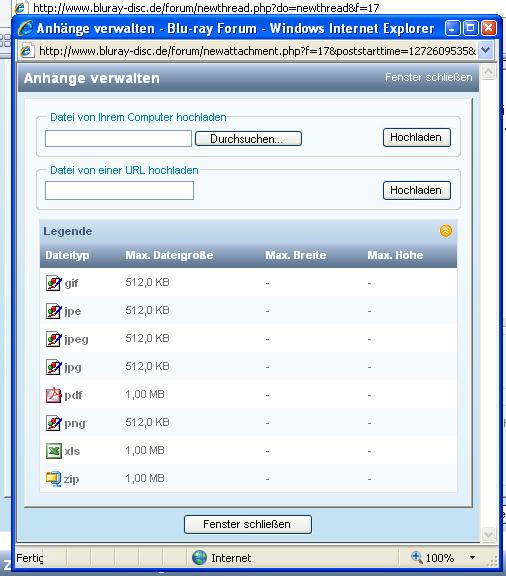Open the zoom level dropdown arrow
Viewport: 506px width, 576px height.
[473, 558]
